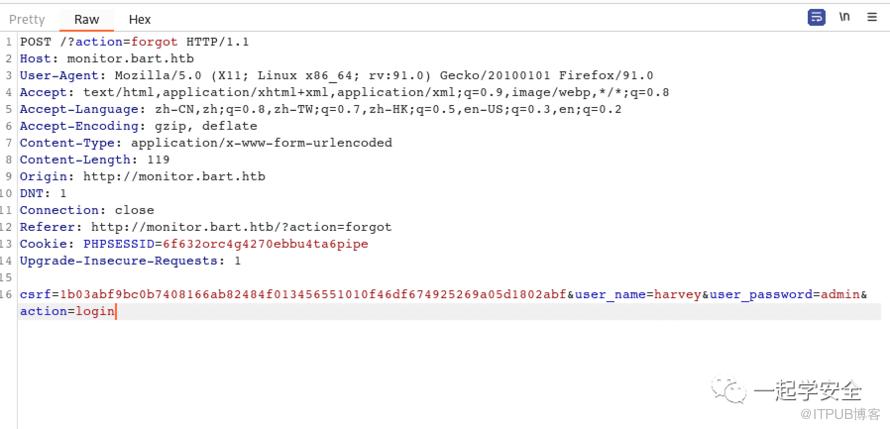Screen dimensions: 890x429
Task: Click the PHPSESSID cookie value
Action: pyautogui.click(x=263, y=244)
